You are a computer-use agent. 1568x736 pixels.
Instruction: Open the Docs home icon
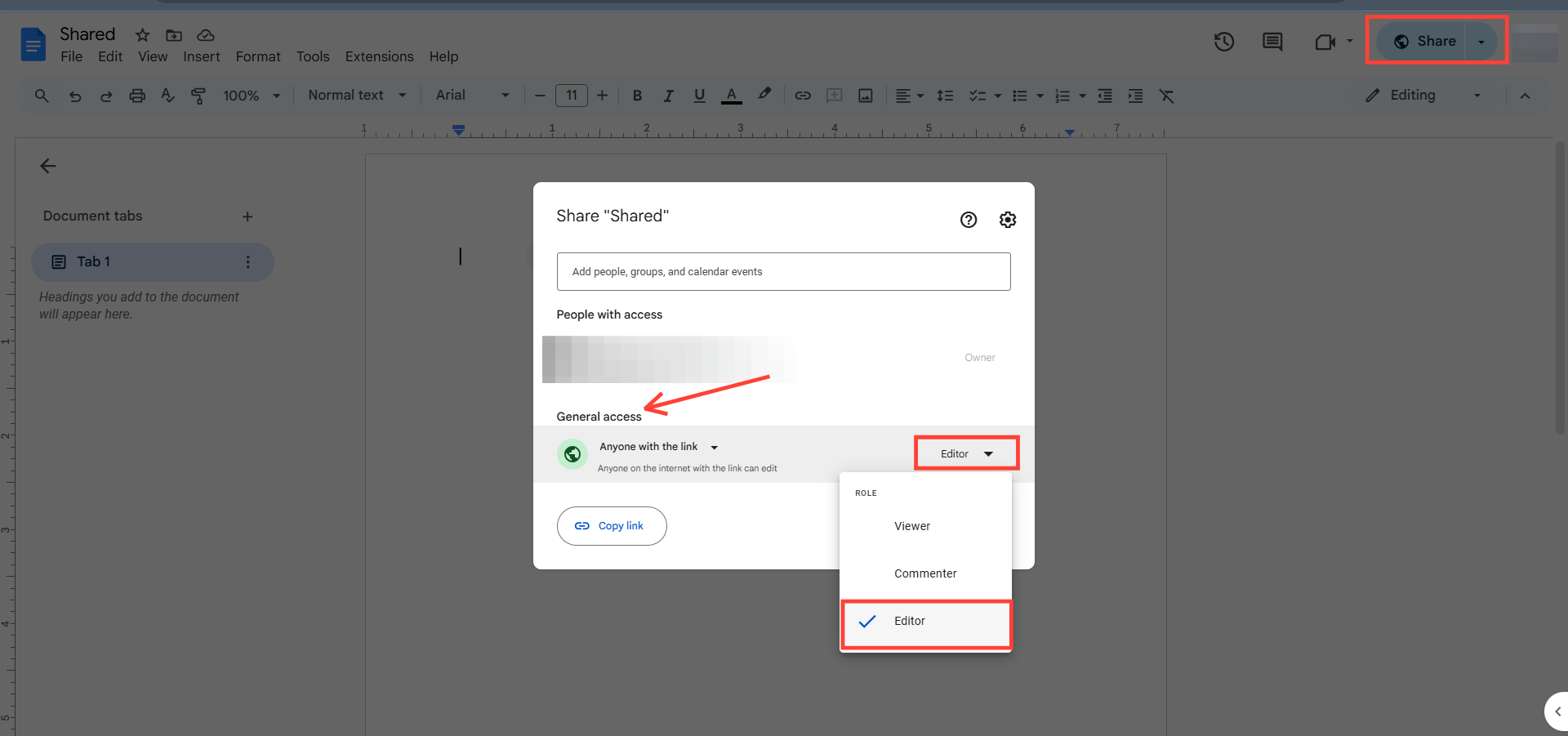click(x=33, y=44)
